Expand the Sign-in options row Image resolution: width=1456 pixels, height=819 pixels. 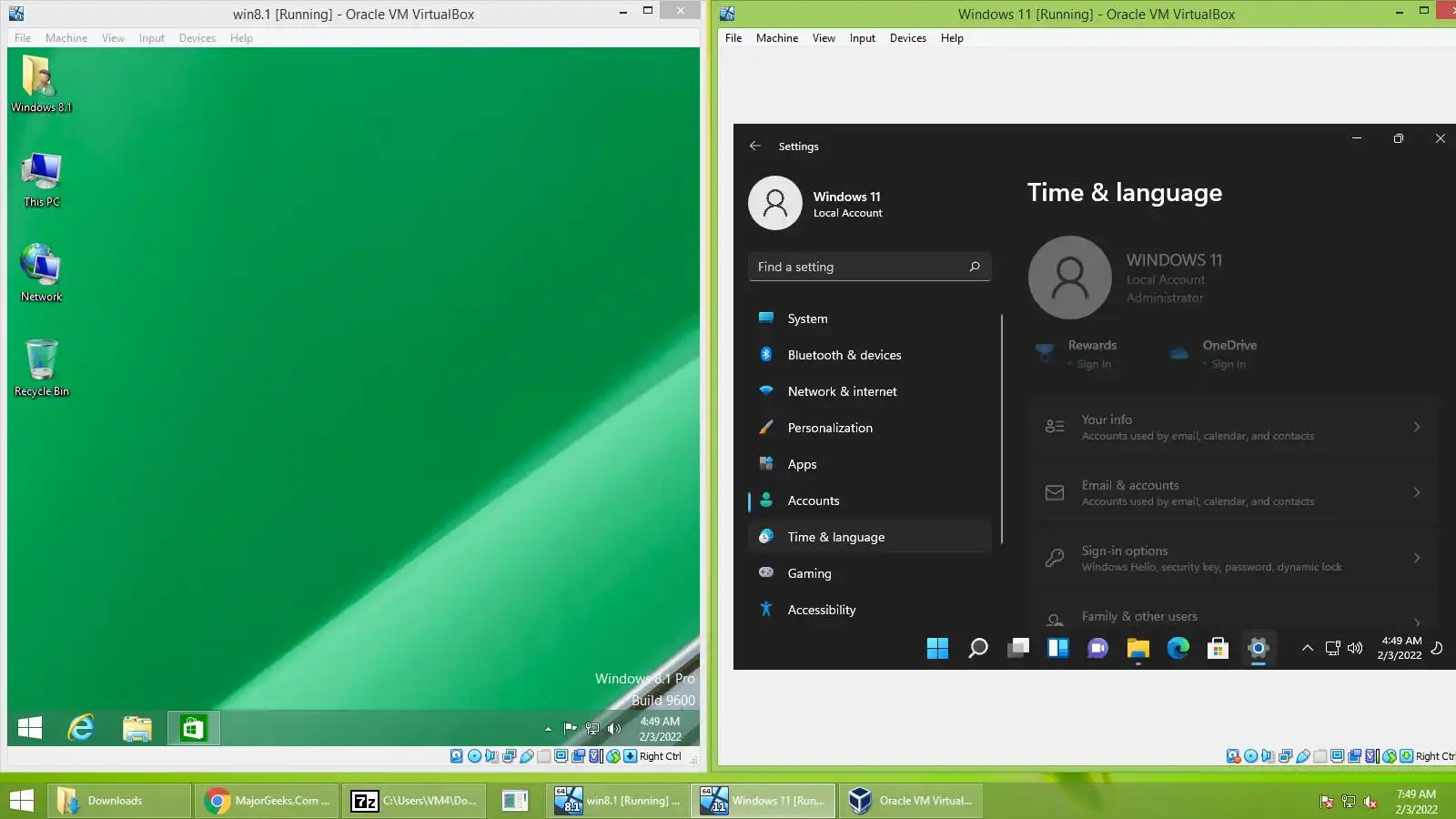coord(1234,558)
